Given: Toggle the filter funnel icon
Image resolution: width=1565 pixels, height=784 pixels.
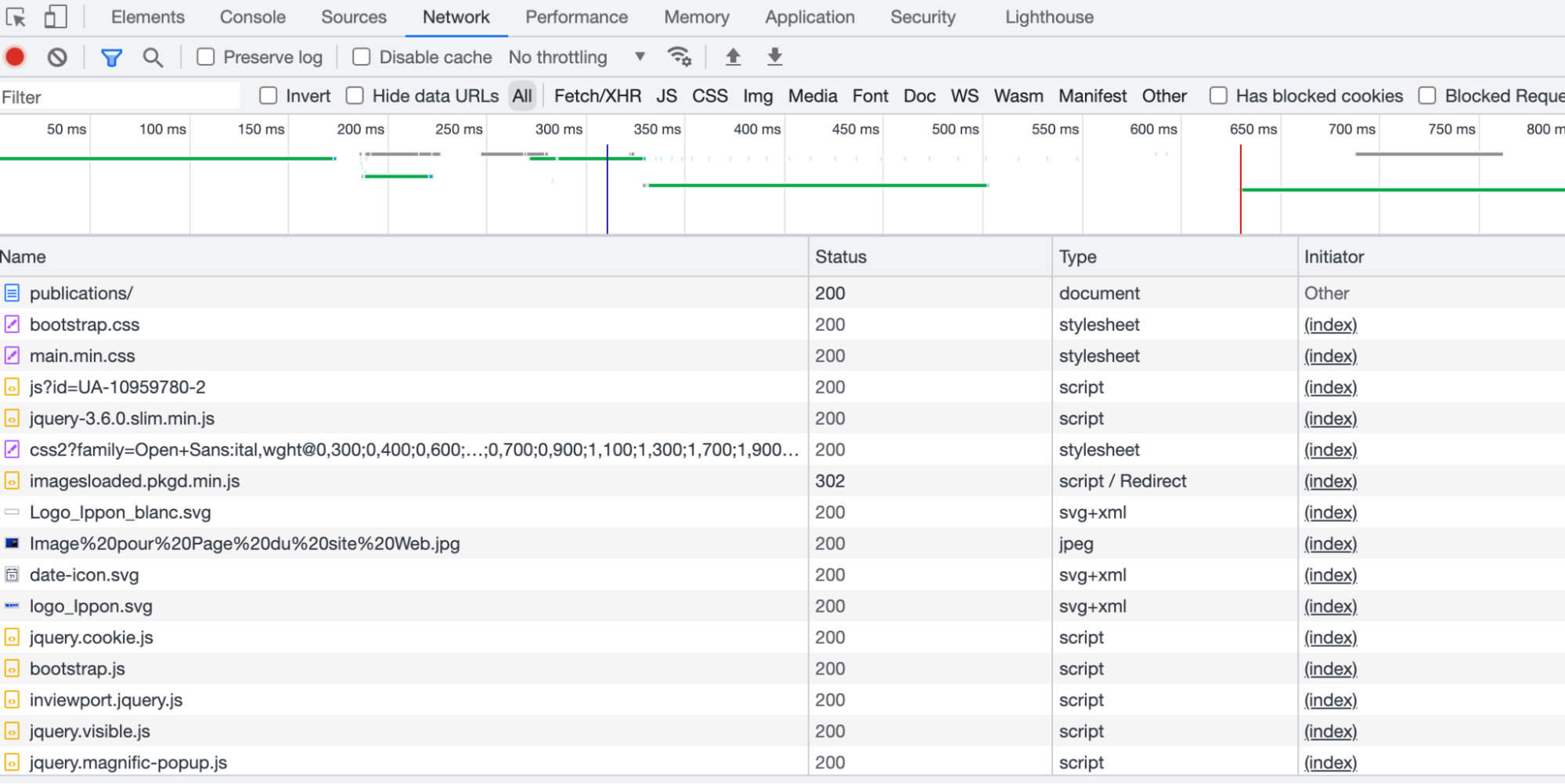Looking at the screenshot, I should (111, 57).
